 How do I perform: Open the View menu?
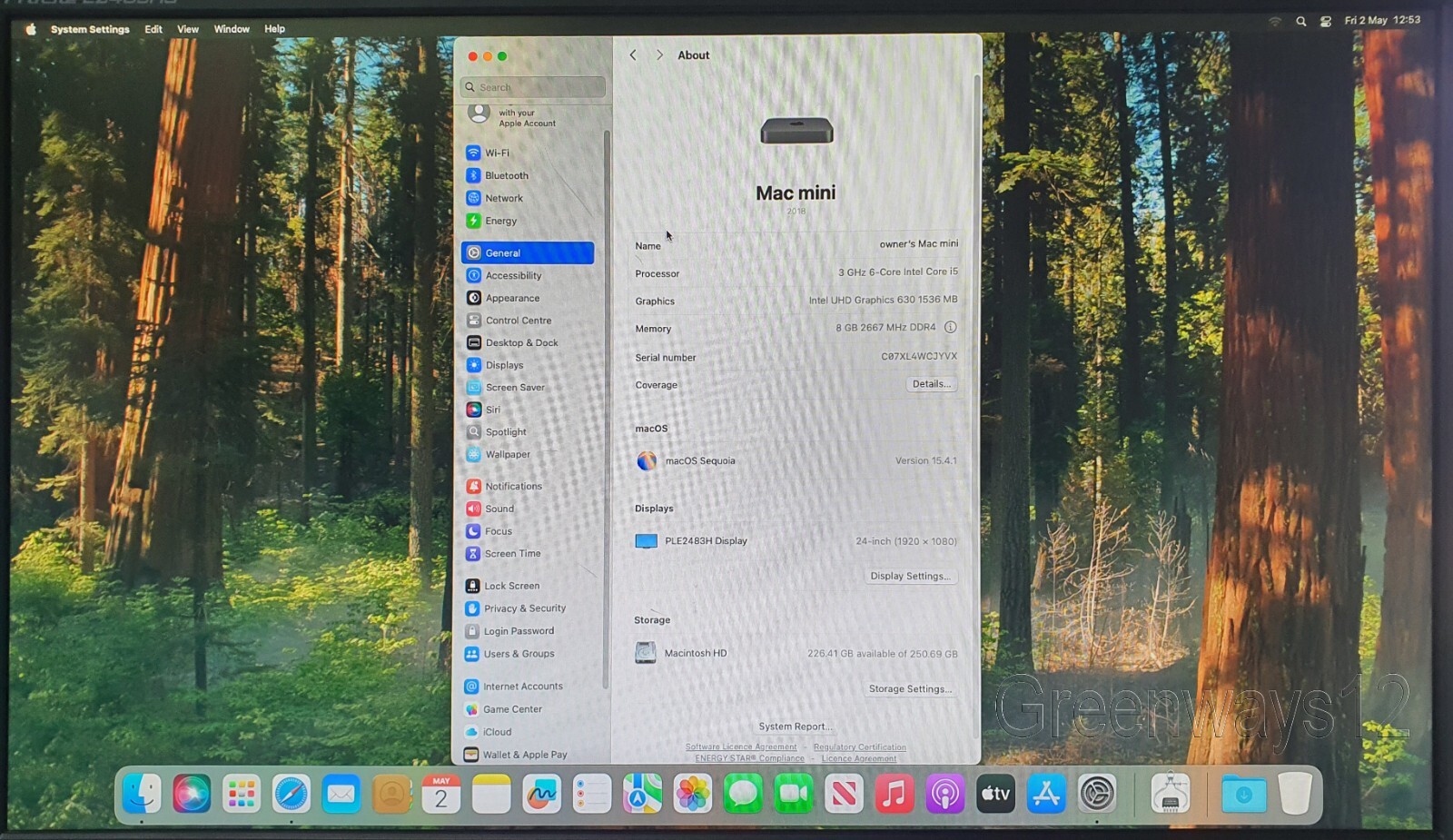click(188, 29)
